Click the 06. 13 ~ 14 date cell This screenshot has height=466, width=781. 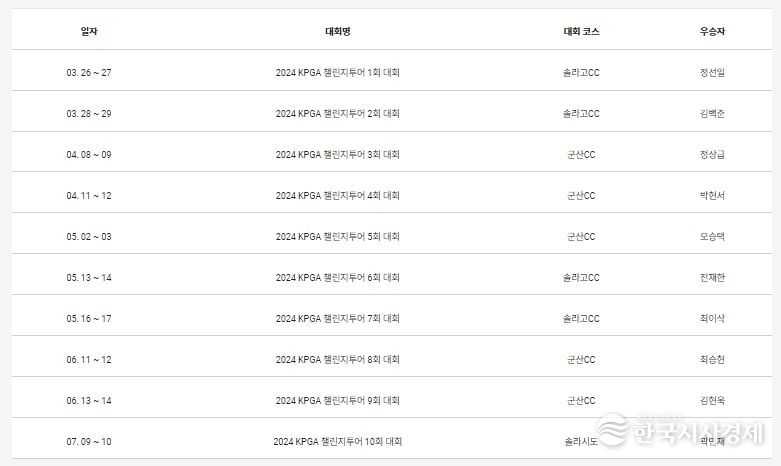(x=89, y=400)
